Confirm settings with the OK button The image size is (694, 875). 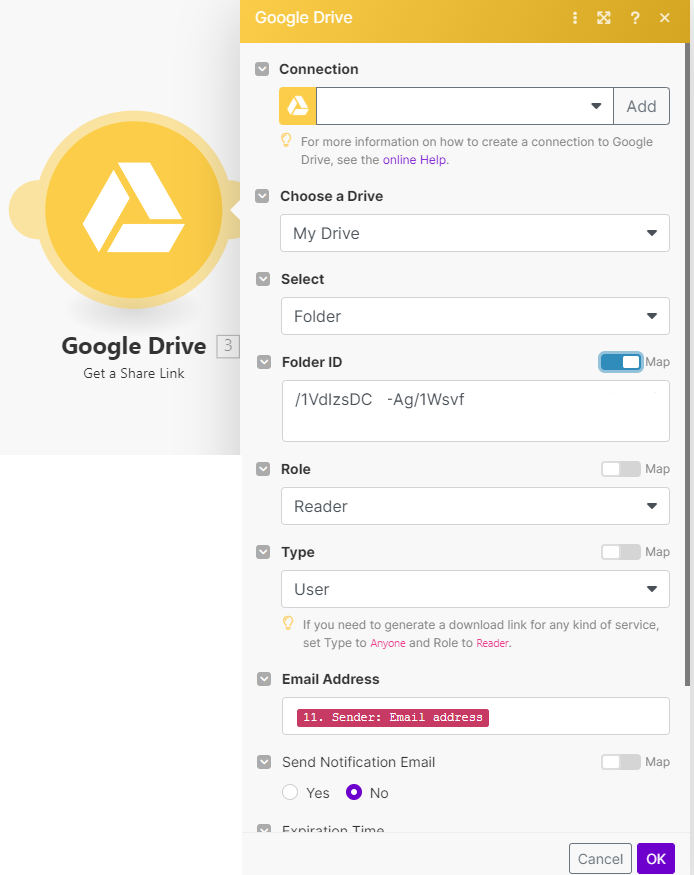[x=656, y=858]
